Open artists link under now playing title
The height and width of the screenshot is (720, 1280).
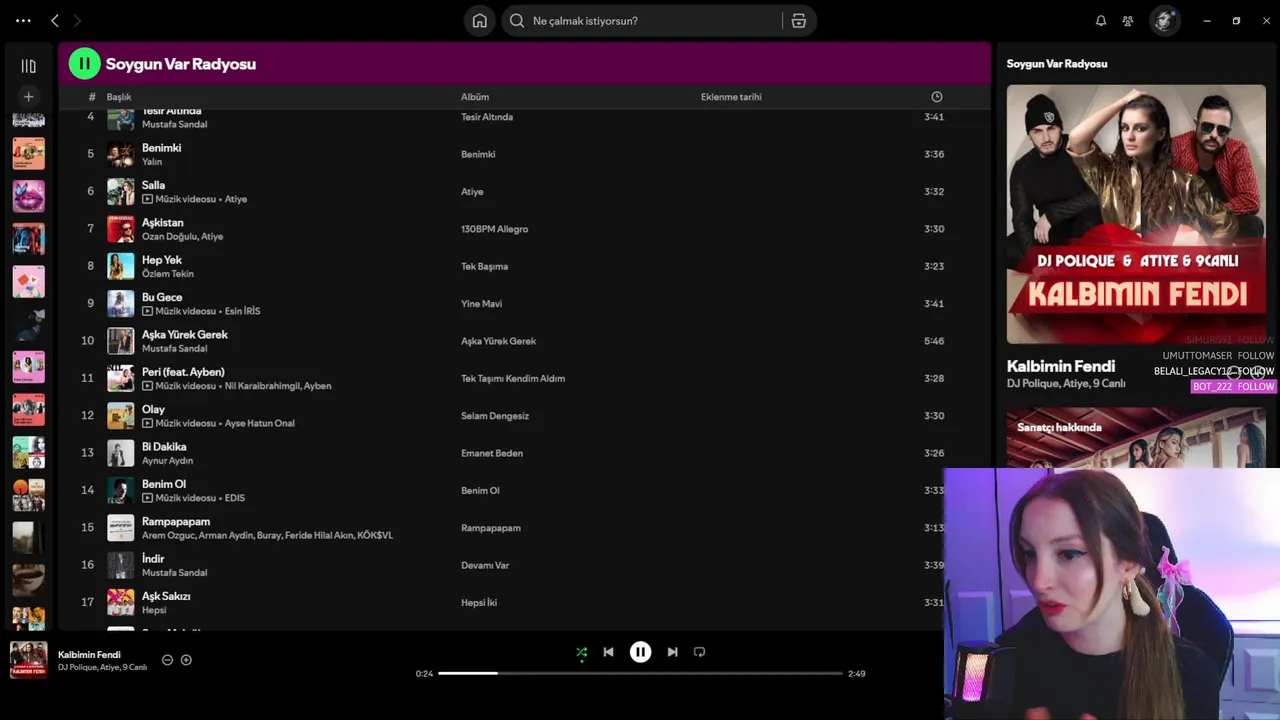pos(102,668)
